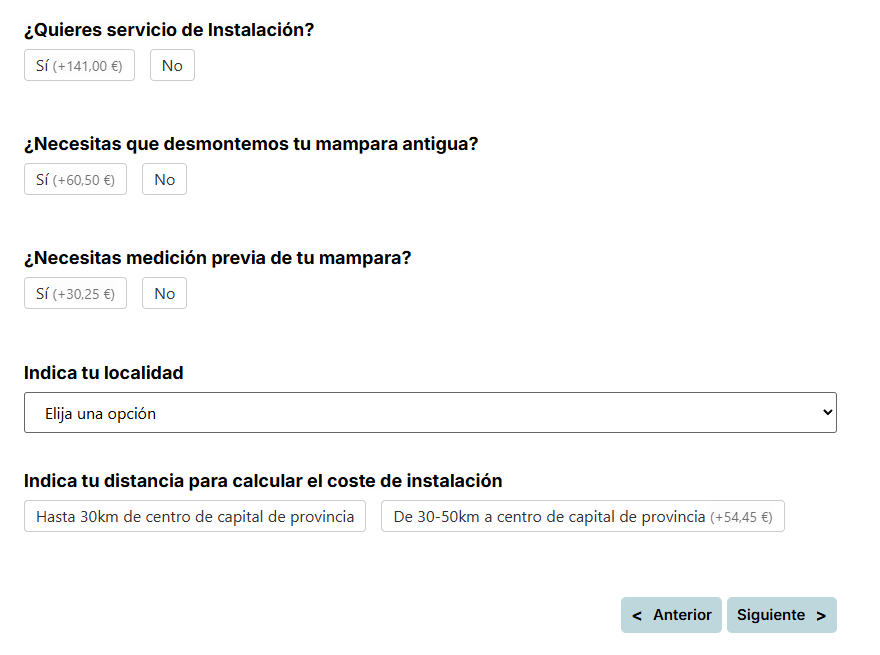Click the Anterior navigation button

[671, 614]
